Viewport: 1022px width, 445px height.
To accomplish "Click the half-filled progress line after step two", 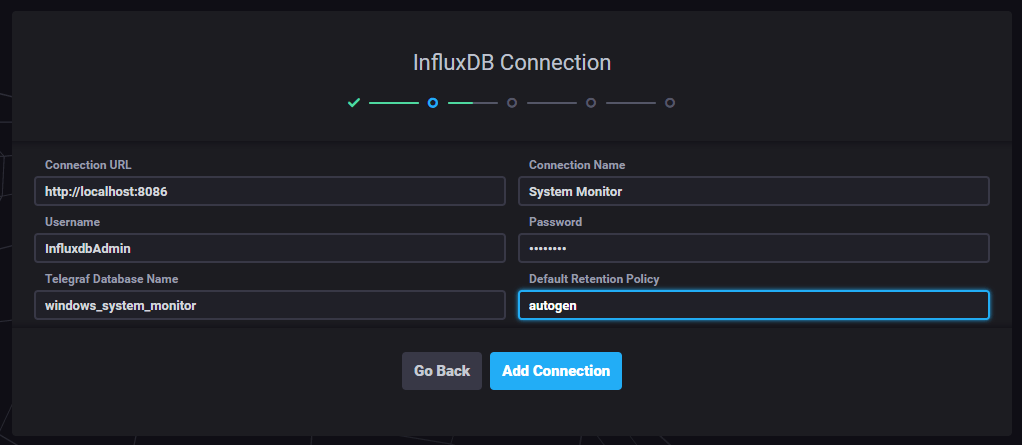I will click(x=472, y=102).
